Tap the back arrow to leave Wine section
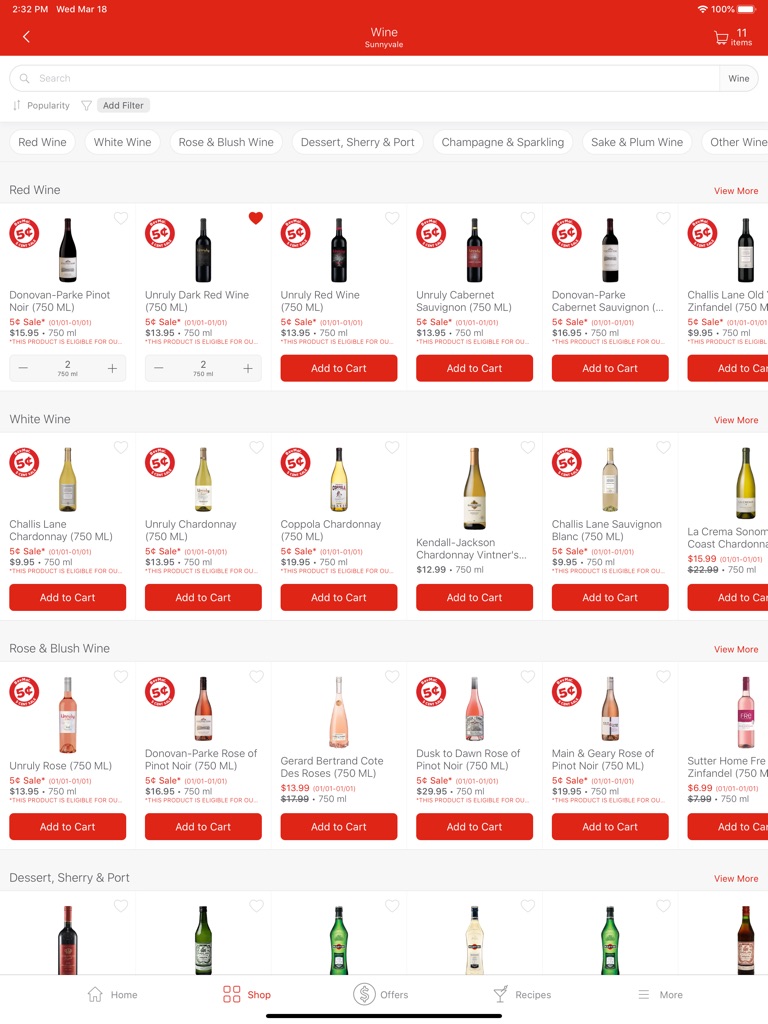This screenshot has width=768, height=1024. click(x=26, y=36)
